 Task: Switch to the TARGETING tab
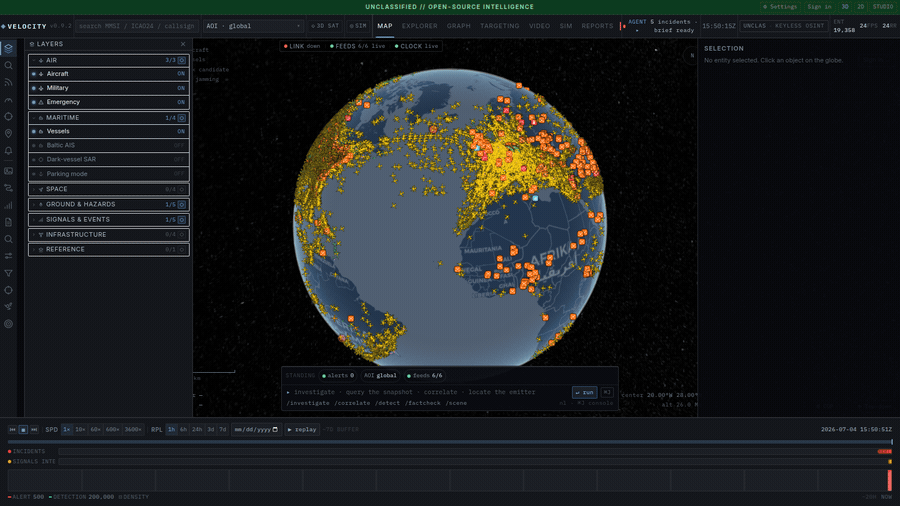(x=499, y=26)
